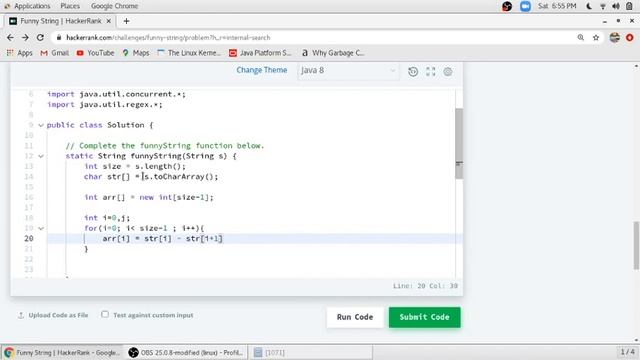Click the red extension icon in Chrome toolbar

[x=630, y=38]
